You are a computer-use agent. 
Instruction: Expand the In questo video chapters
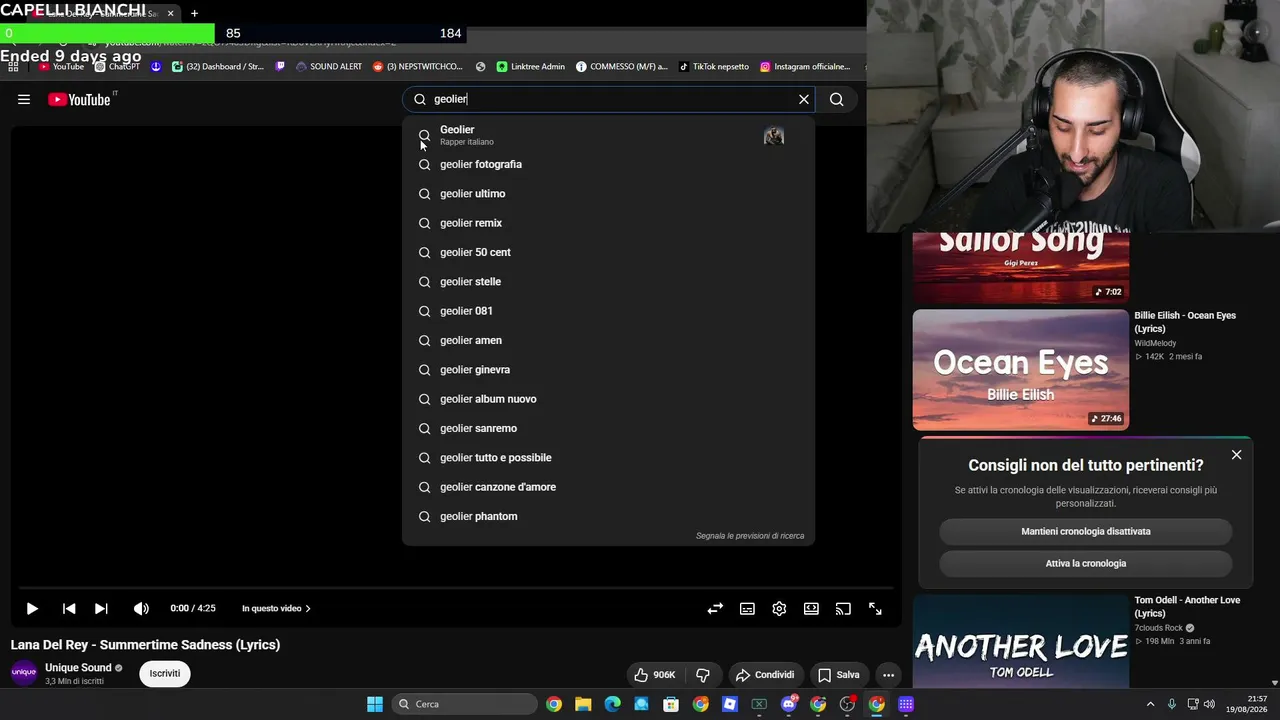pos(276,608)
